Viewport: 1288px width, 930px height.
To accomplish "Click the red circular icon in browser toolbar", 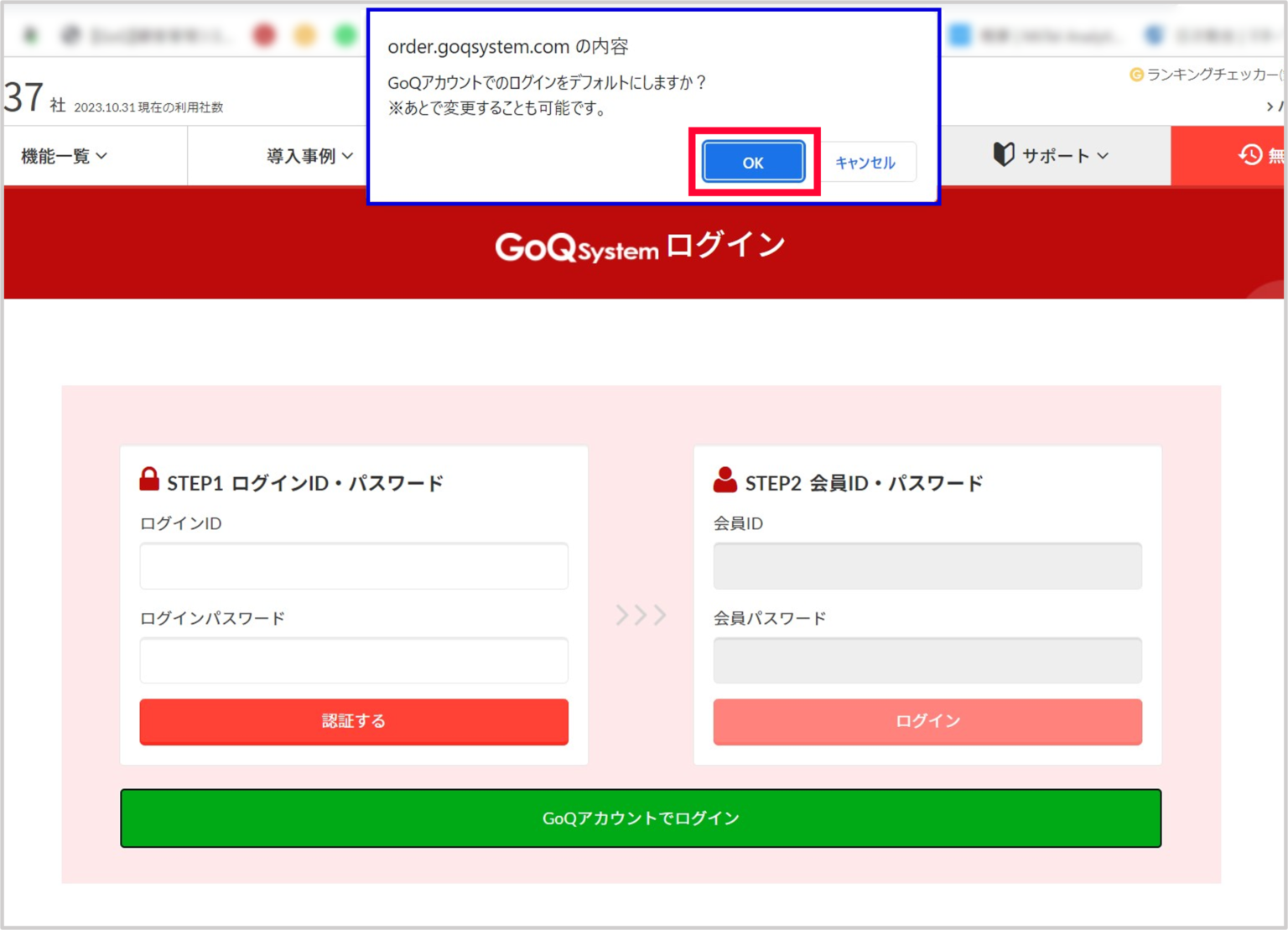I will tap(265, 34).
